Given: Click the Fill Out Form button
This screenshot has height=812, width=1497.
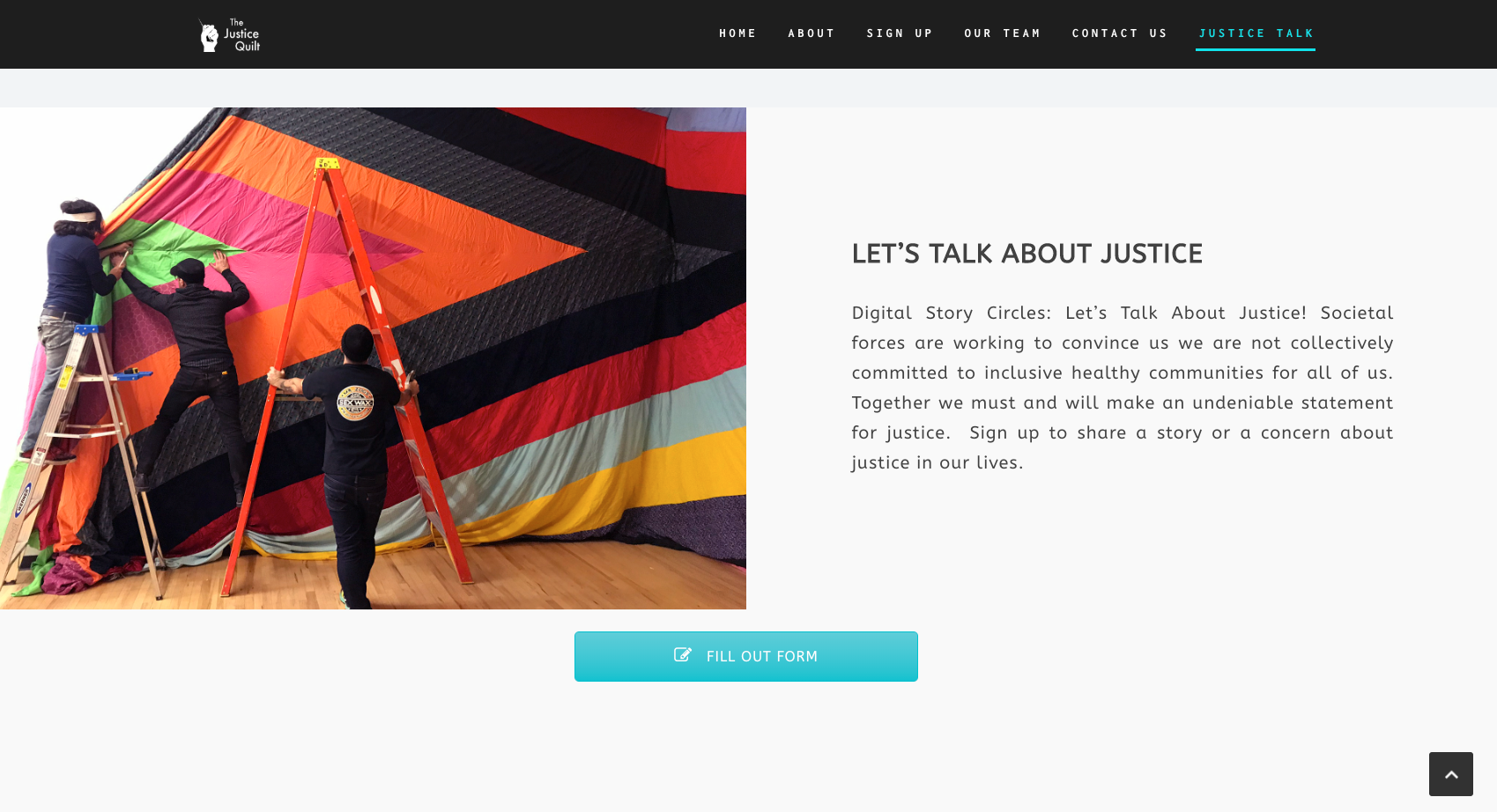Looking at the screenshot, I should click(746, 656).
